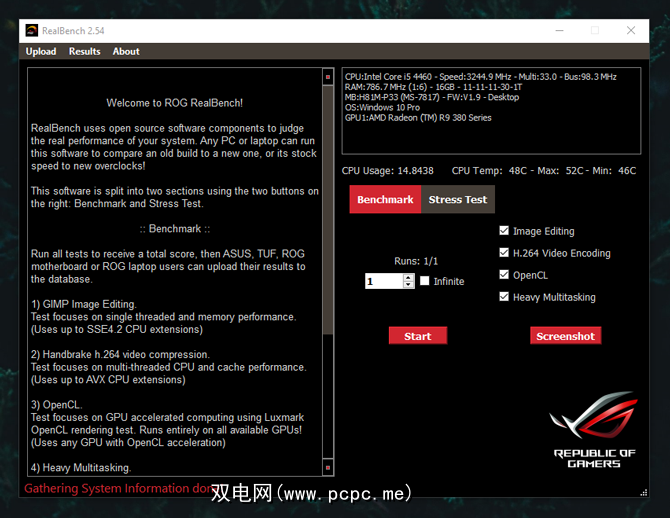The height and width of the screenshot is (518, 670).
Task: Start the benchmark run
Action: 418,336
